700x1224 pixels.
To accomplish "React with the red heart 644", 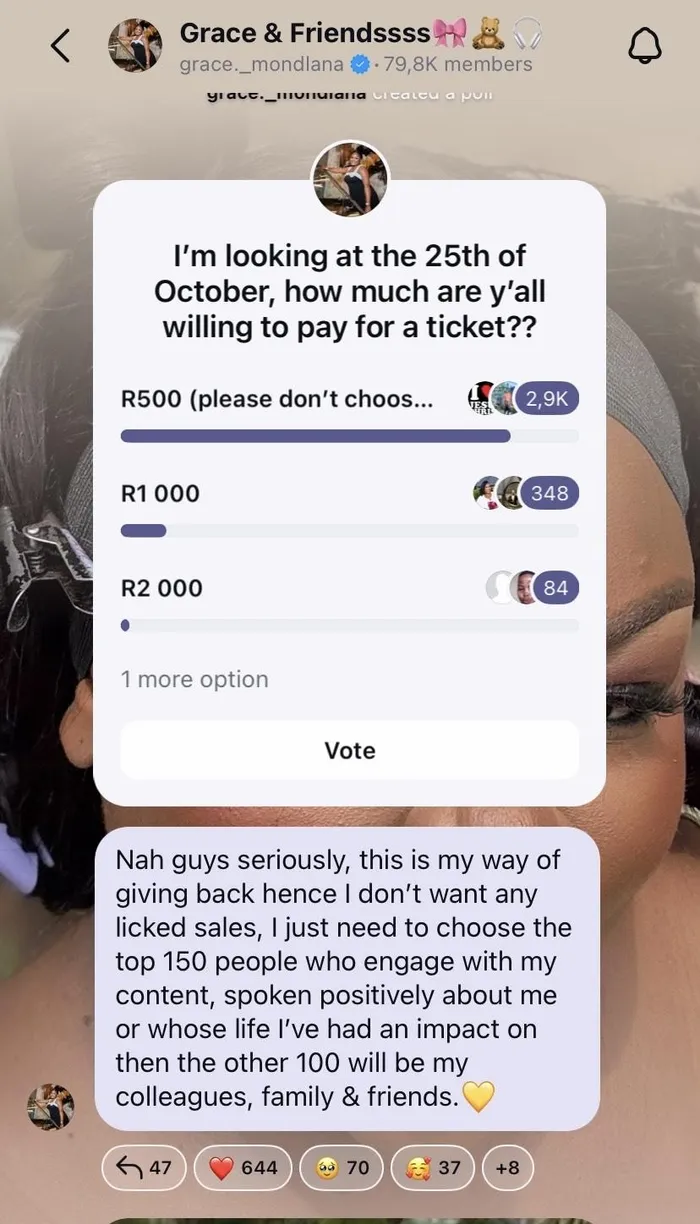I will tap(243, 1167).
